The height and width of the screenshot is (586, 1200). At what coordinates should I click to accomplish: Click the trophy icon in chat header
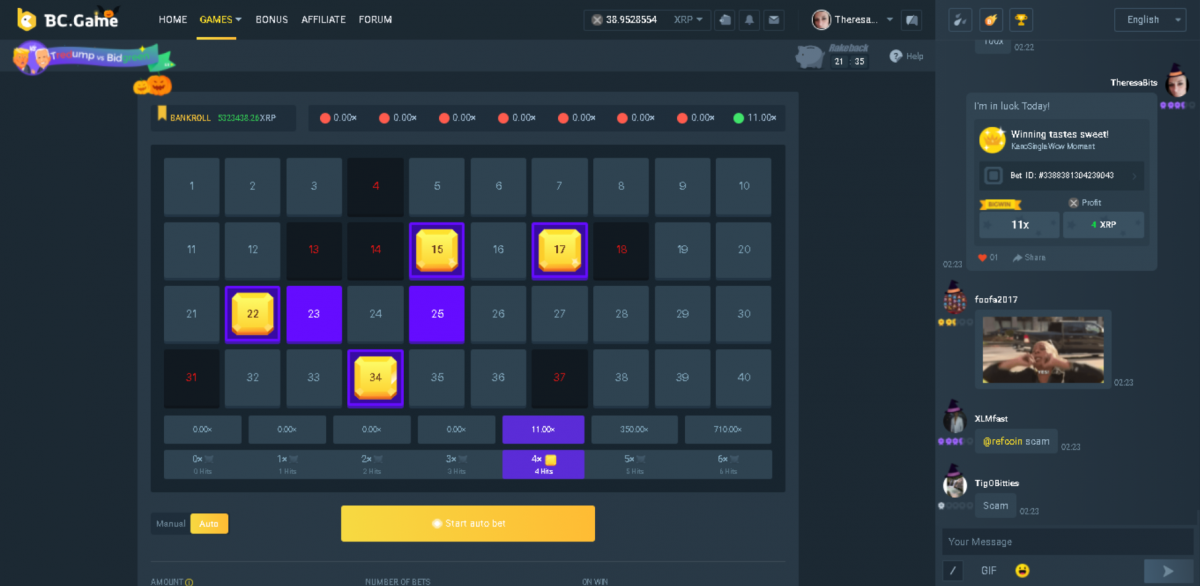pyautogui.click(x=1021, y=19)
